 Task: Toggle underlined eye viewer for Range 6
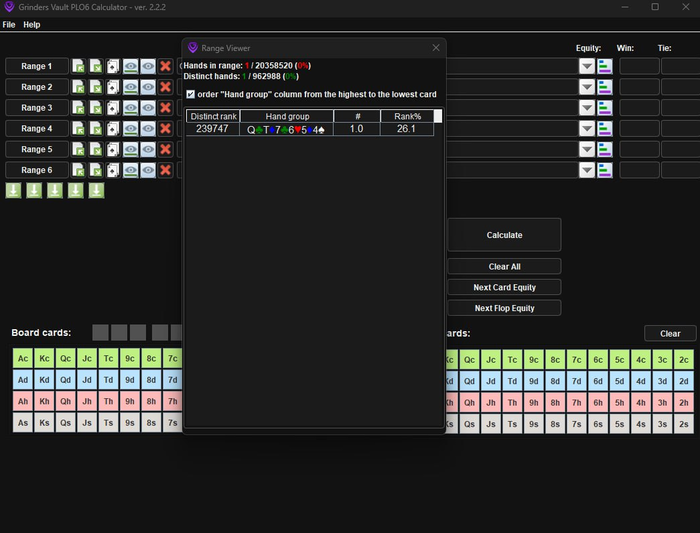pos(130,170)
